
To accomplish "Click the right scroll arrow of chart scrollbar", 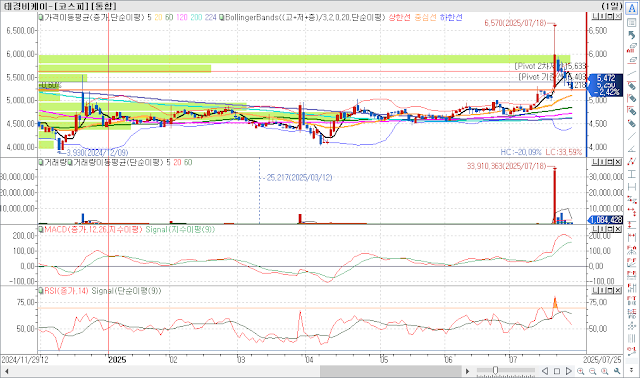I will 467,371.
